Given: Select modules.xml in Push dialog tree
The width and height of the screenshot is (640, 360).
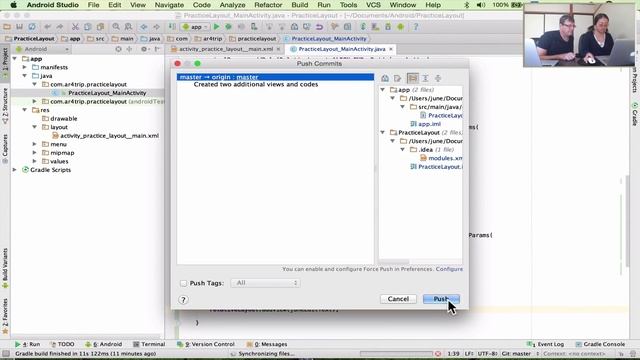Looking at the screenshot, I should point(445,158).
